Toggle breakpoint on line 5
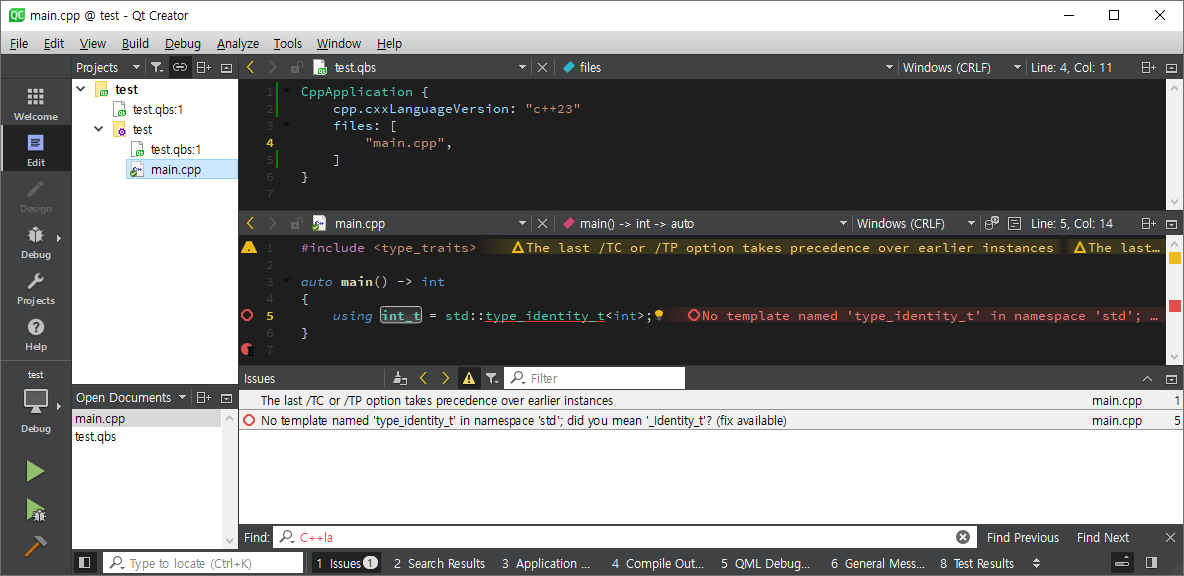1184x576 pixels. (x=248, y=315)
